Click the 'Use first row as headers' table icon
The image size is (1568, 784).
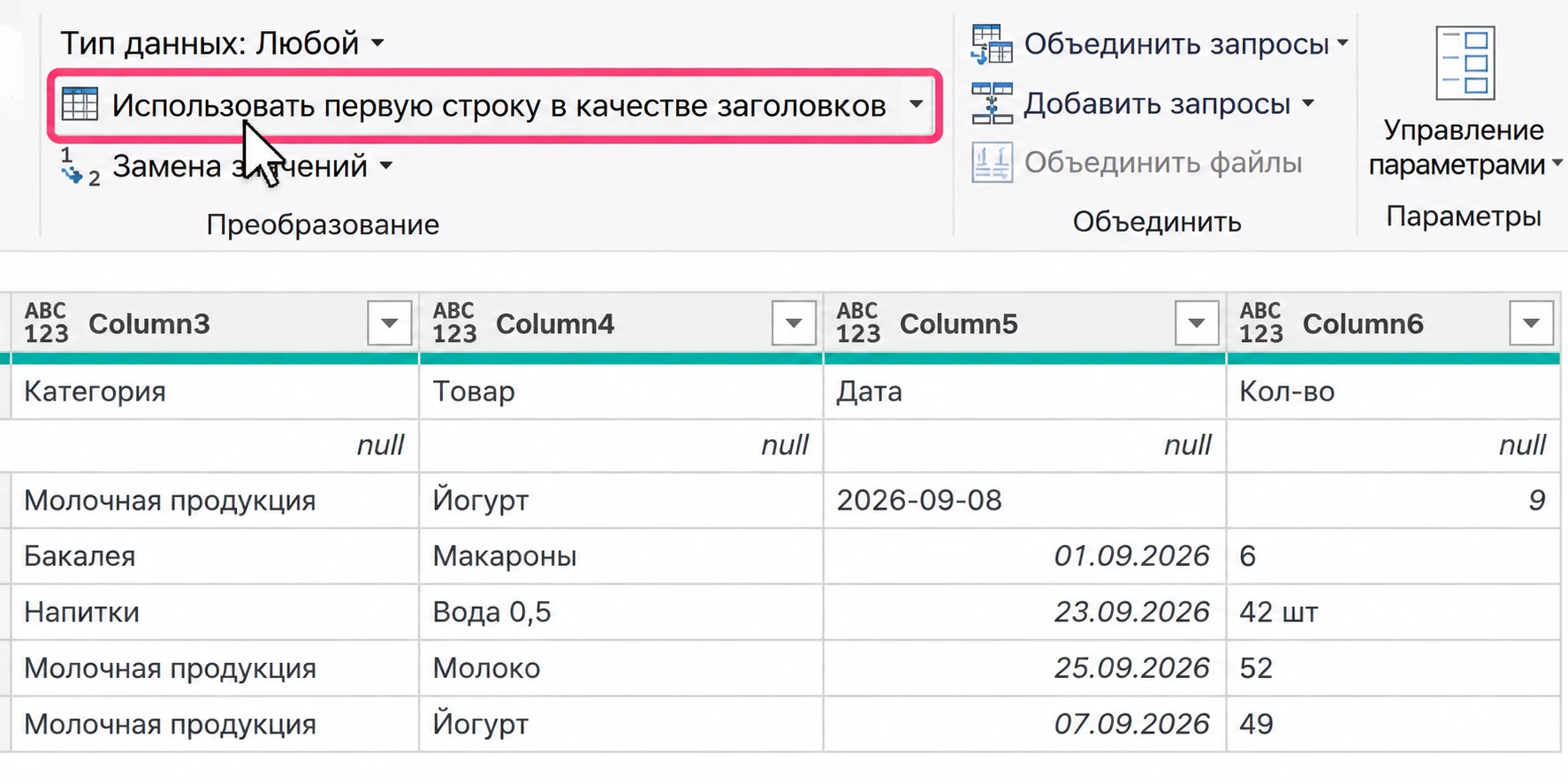pyautogui.click(x=80, y=105)
